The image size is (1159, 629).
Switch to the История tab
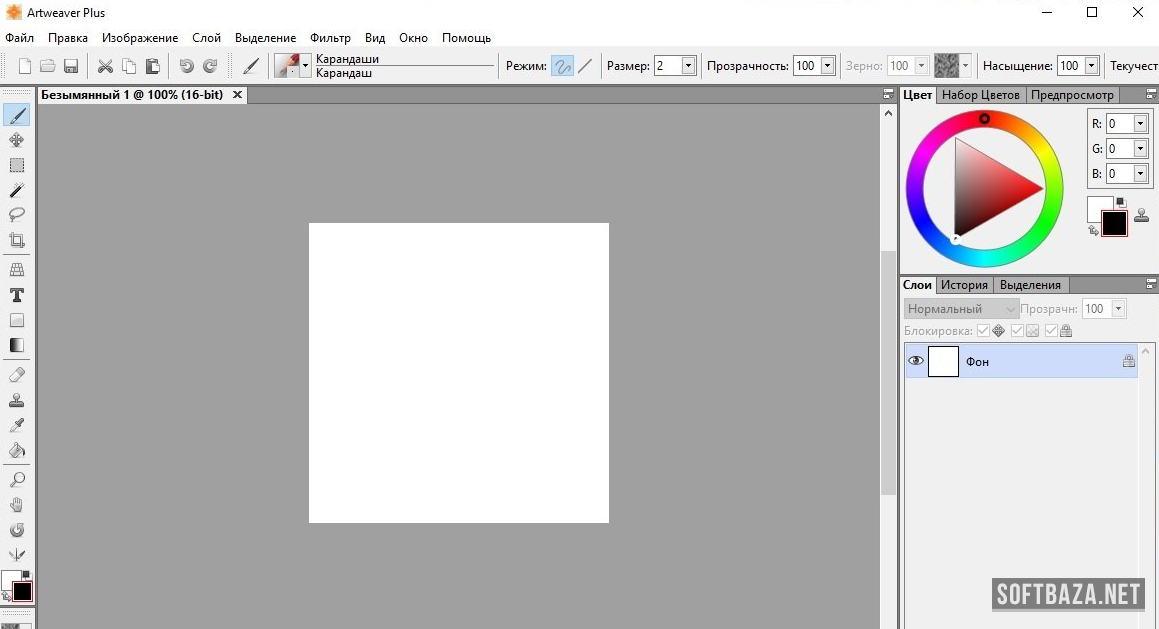tap(964, 285)
